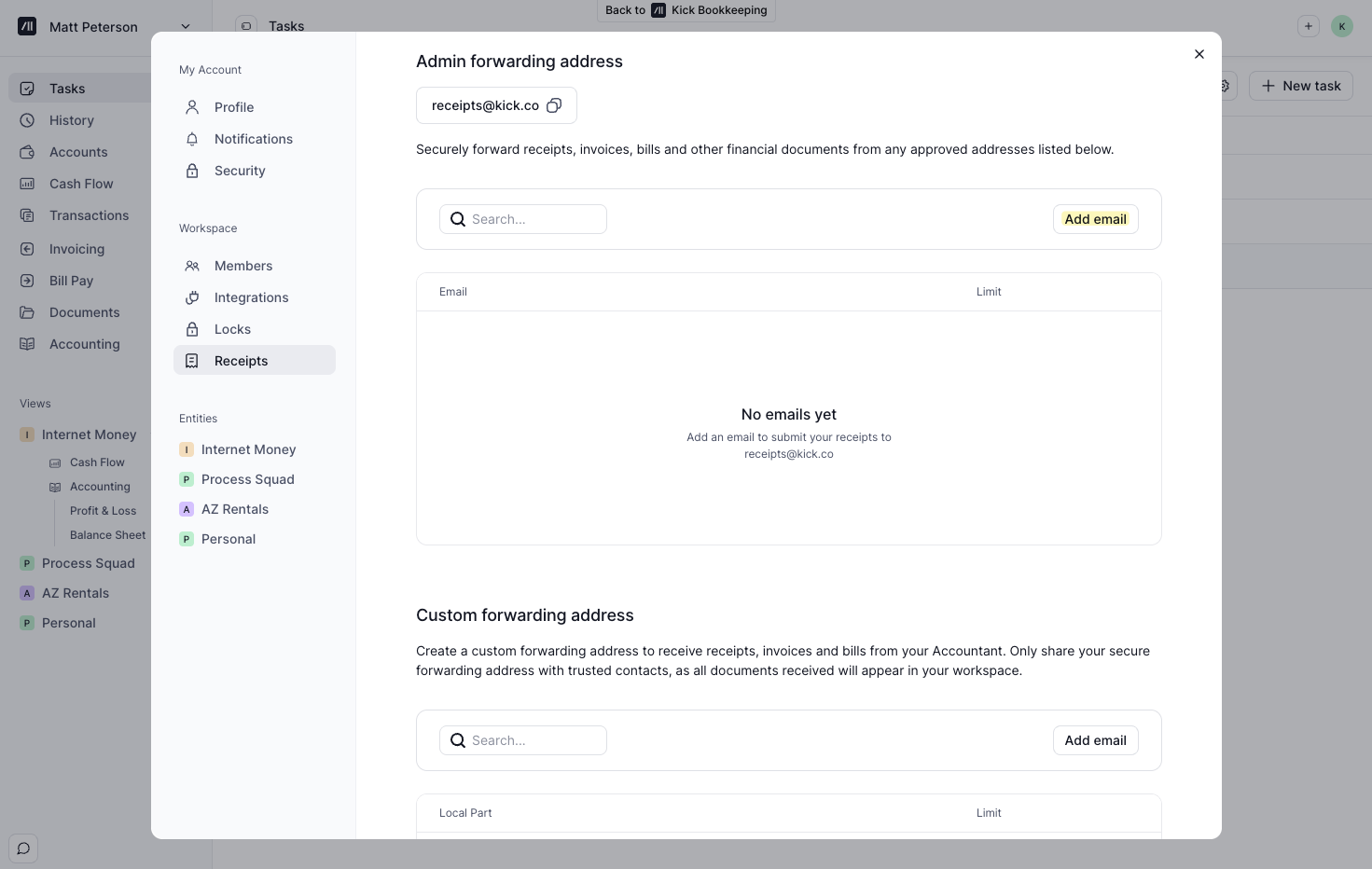This screenshot has height=869, width=1372.
Task: Open the Locks settings section
Action: pos(232,329)
